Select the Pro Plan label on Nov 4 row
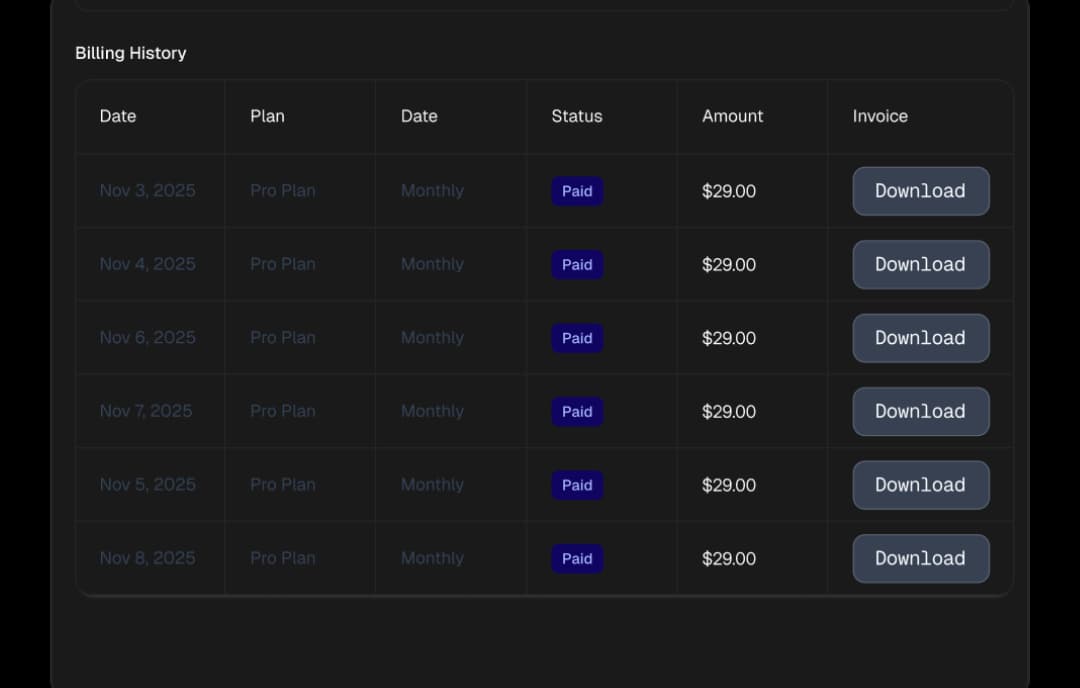 [282, 264]
